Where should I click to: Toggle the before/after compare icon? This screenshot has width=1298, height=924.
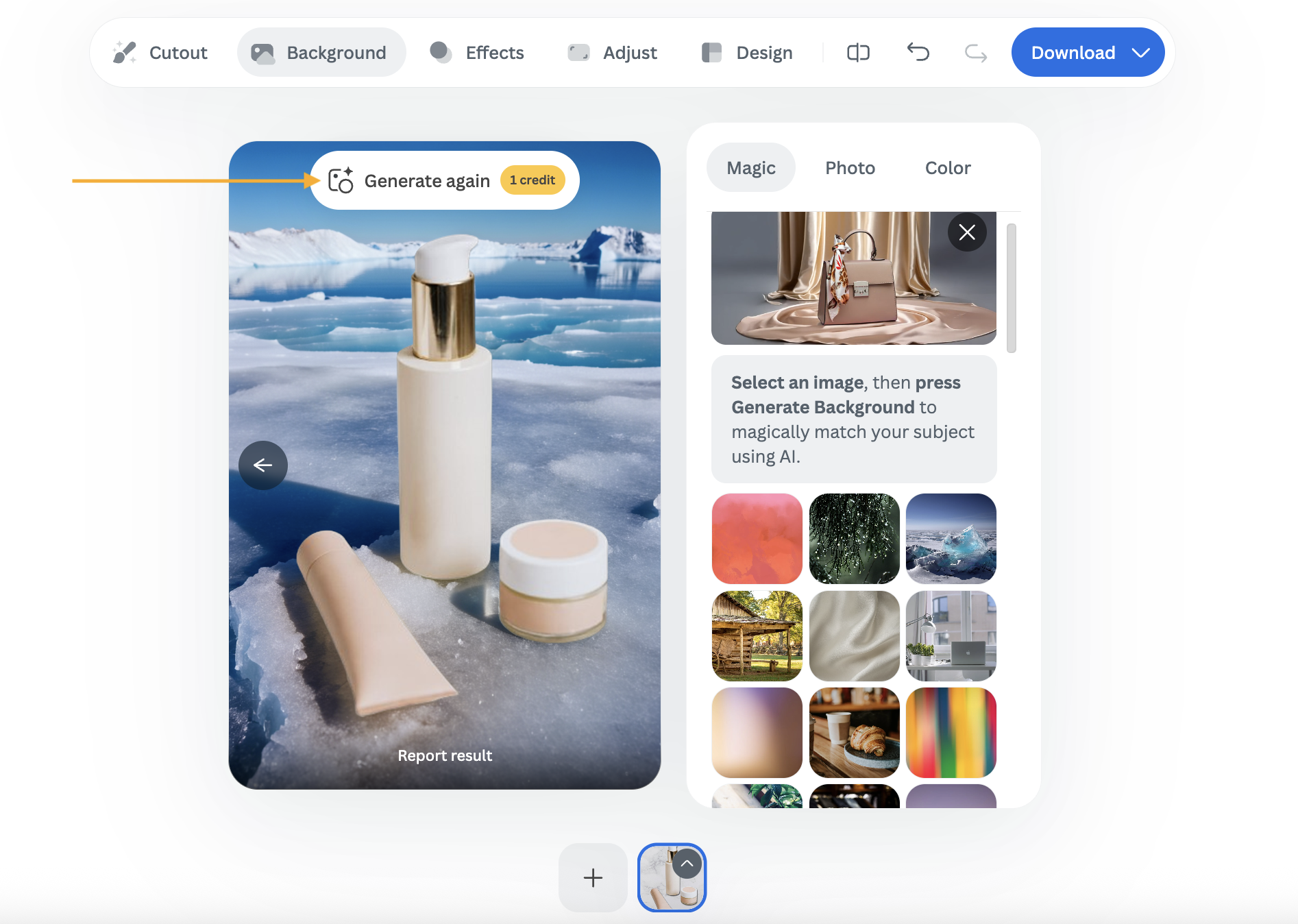858,52
